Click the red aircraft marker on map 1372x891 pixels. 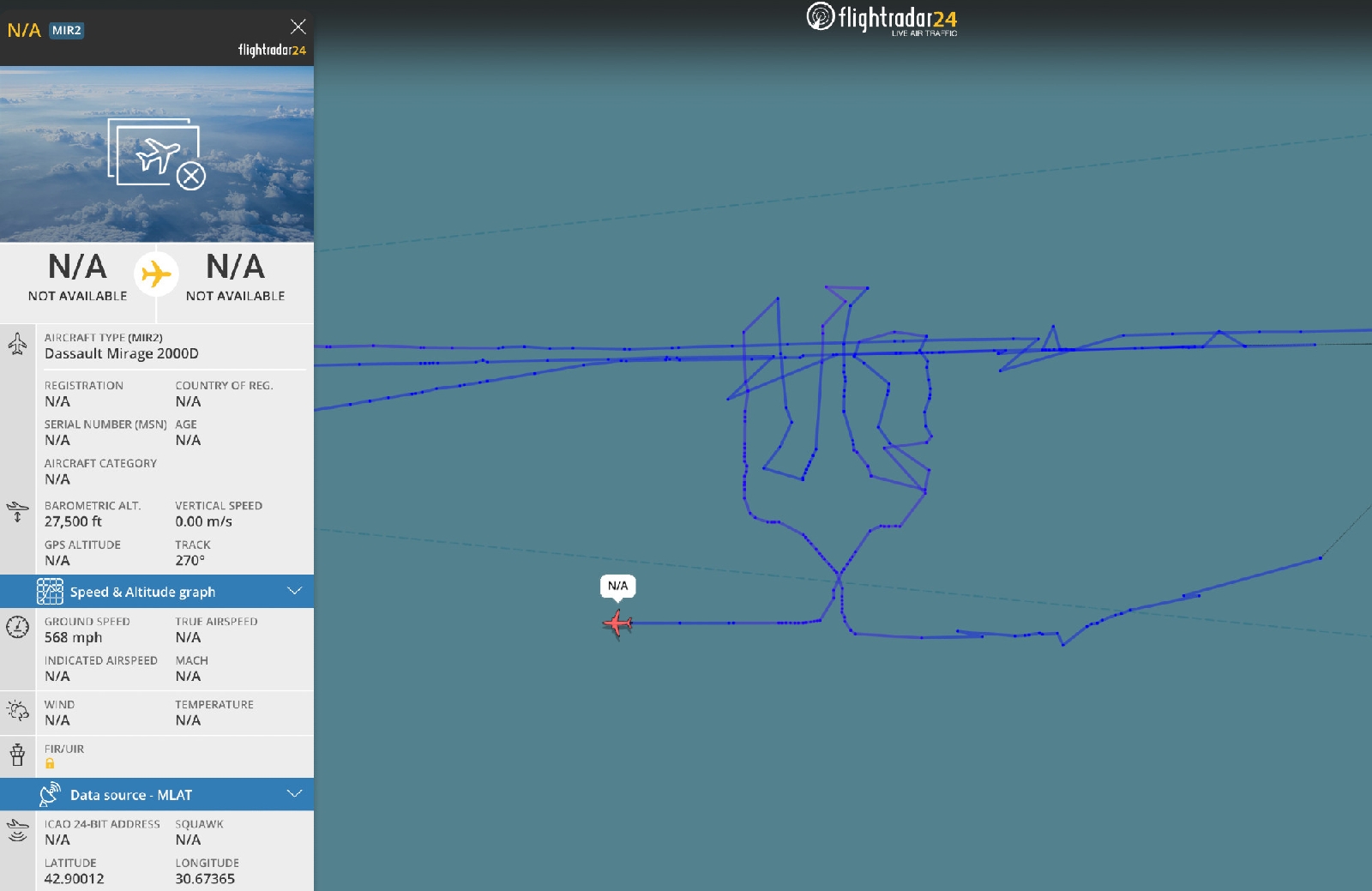[x=617, y=623]
